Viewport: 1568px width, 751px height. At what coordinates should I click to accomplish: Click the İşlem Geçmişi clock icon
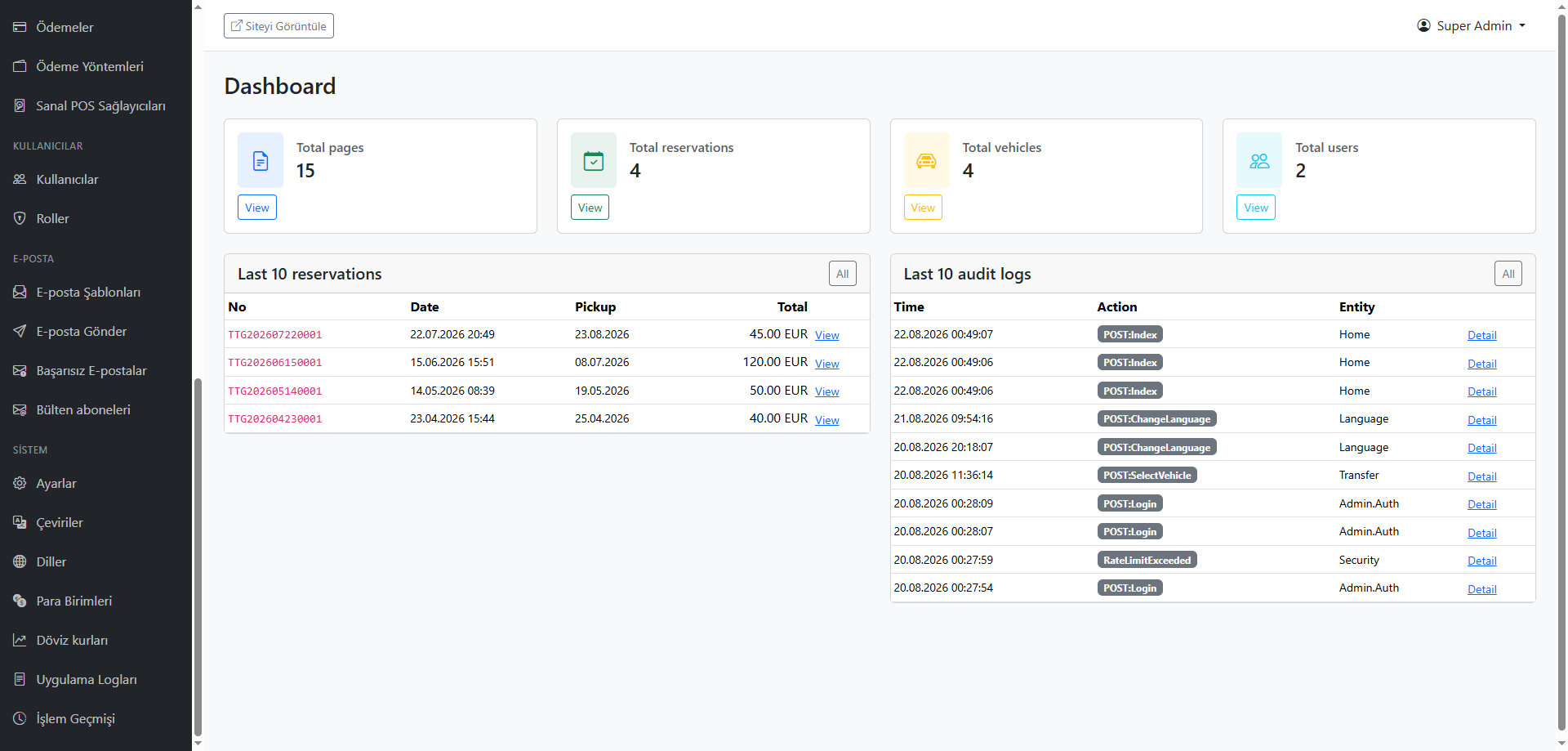click(x=20, y=718)
